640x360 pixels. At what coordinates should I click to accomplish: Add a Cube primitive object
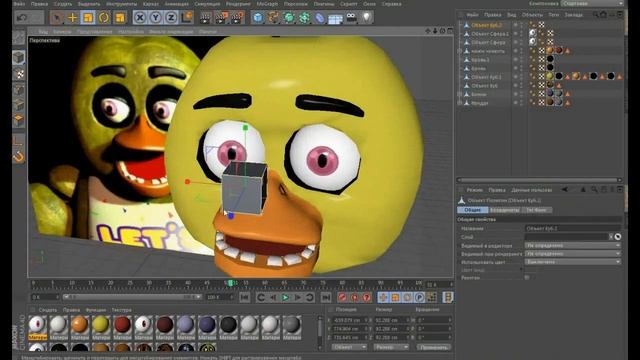point(258,18)
